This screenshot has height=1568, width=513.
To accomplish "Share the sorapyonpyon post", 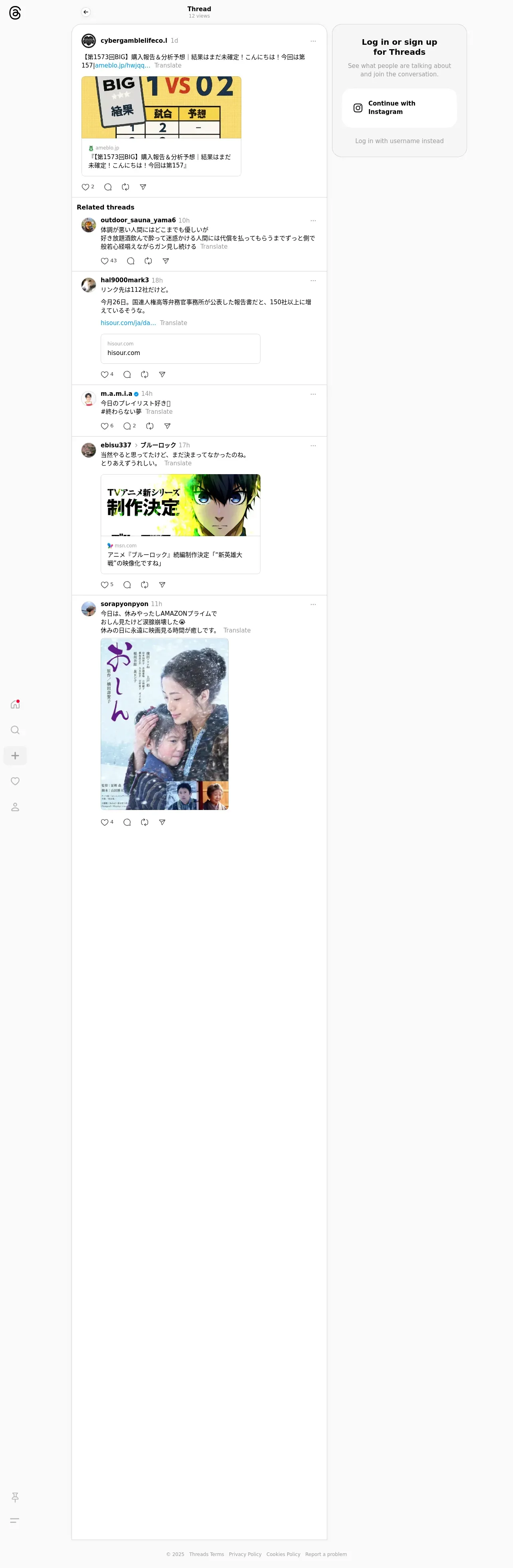I will (x=162, y=822).
